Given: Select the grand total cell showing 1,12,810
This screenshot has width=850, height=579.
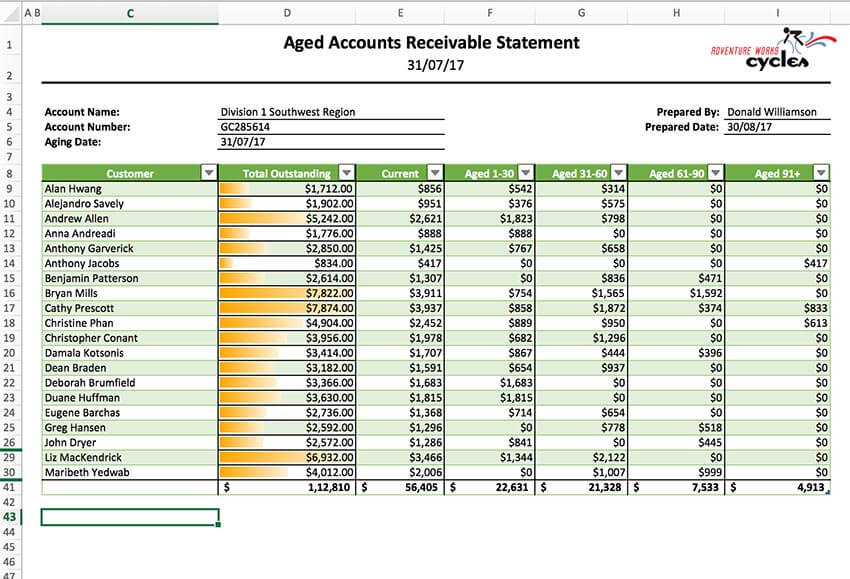Looking at the screenshot, I should coord(290,487).
